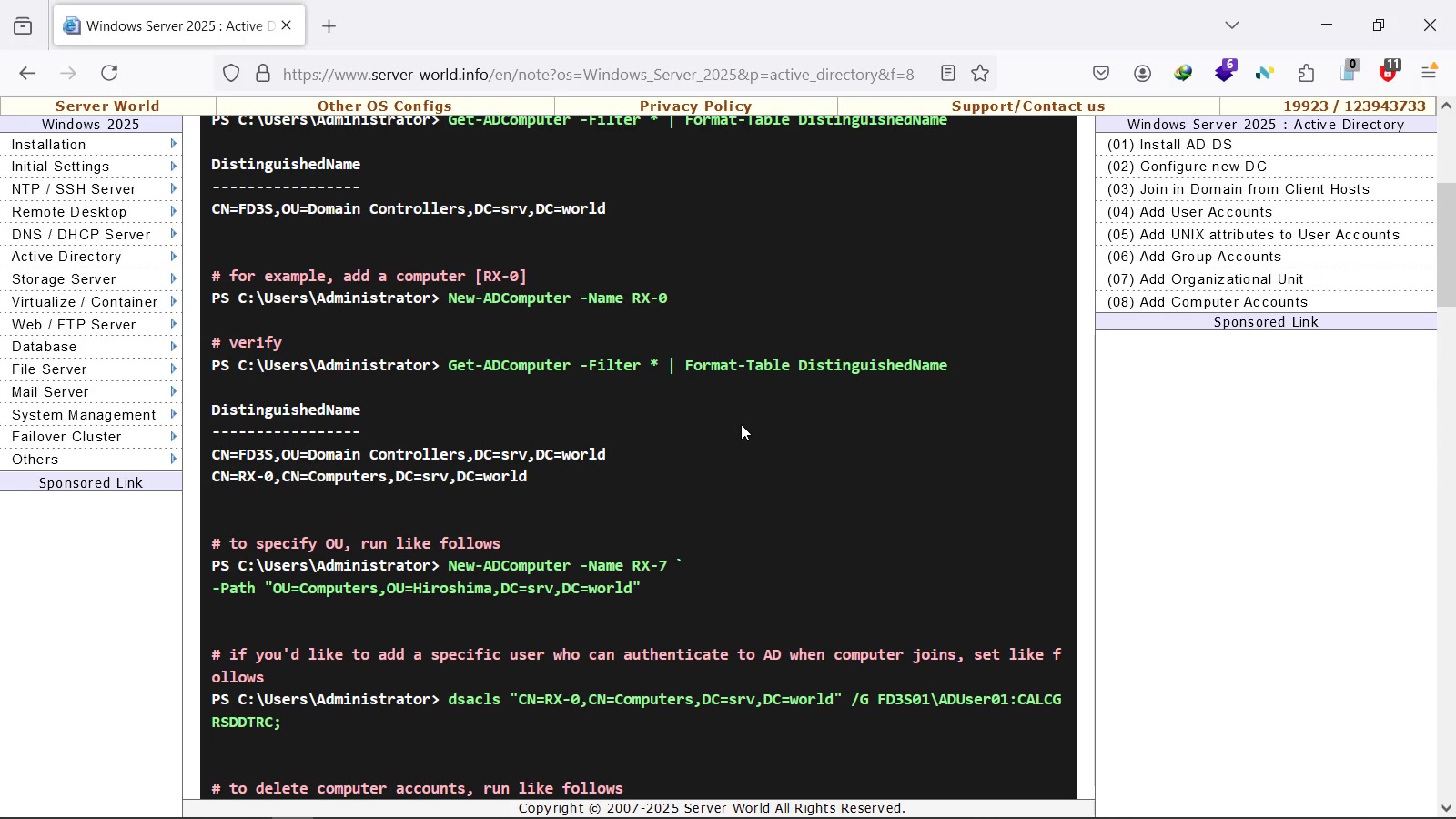Open the Firefox hamburger application menu
The height and width of the screenshot is (819, 1456).
[1430, 73]
